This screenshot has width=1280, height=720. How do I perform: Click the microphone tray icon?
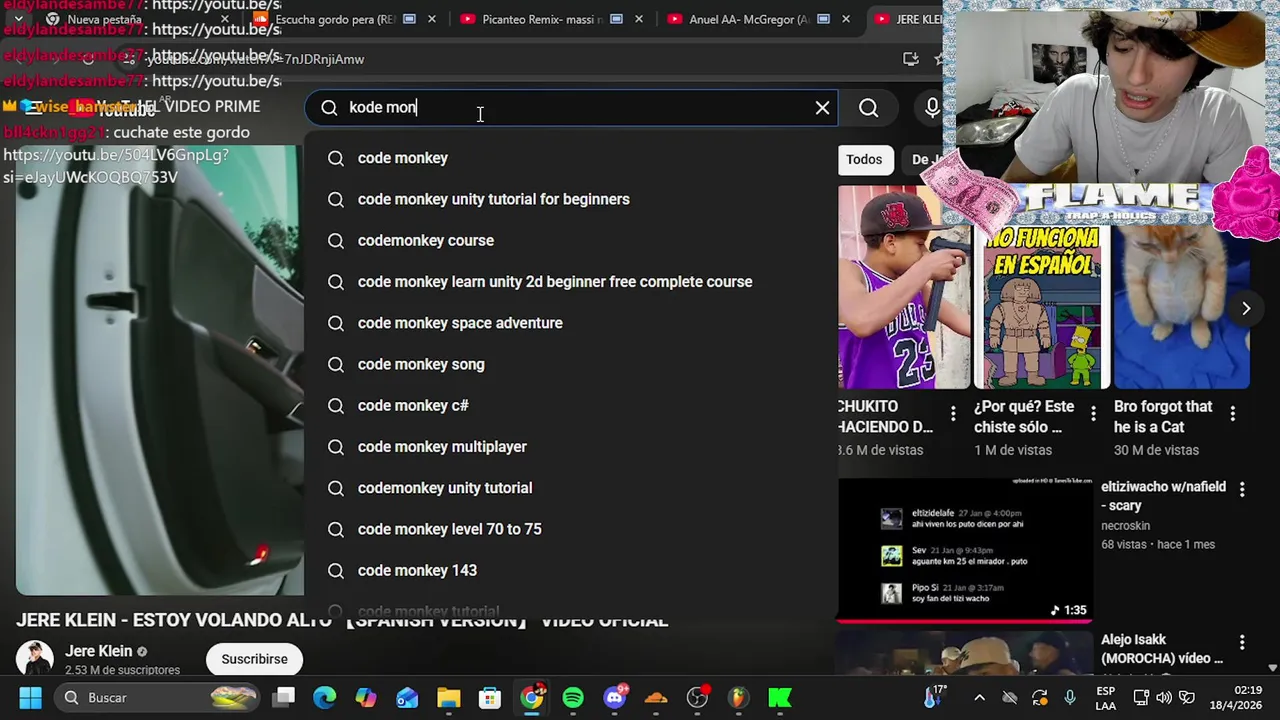pyautogui.click(x=1070, y=698)
